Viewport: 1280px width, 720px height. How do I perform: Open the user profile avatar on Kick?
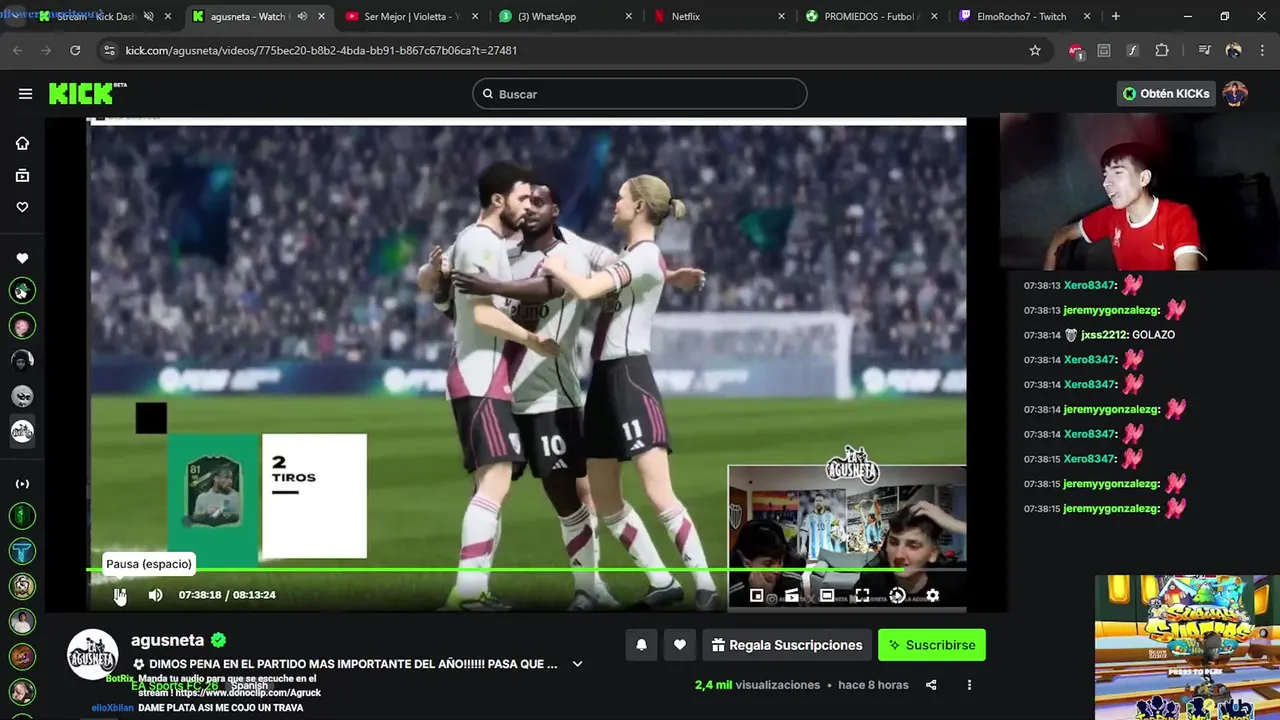pyautogui.click(x=1235, y=94)
